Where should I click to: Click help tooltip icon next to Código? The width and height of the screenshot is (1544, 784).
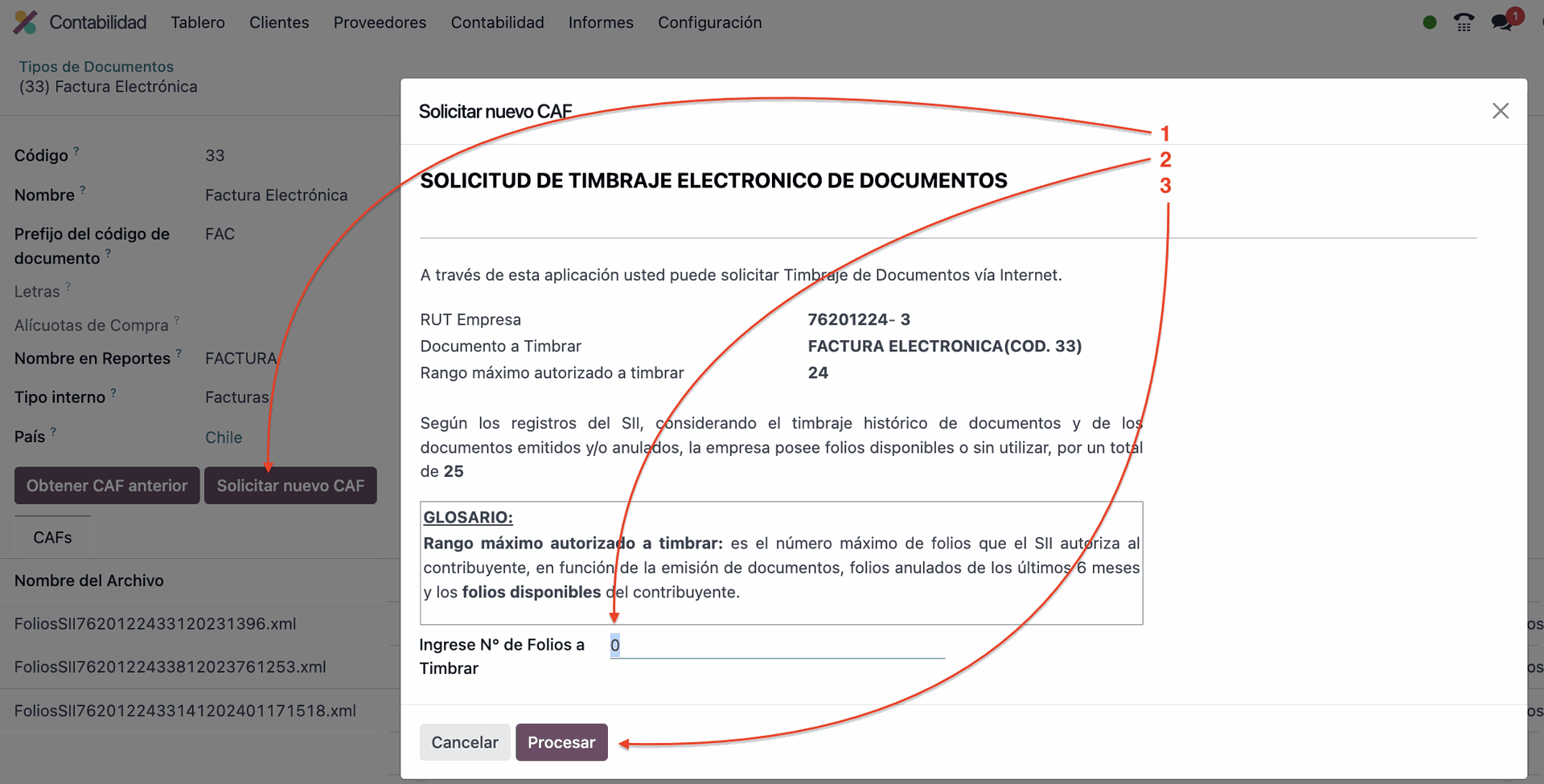tap(76, 150)
